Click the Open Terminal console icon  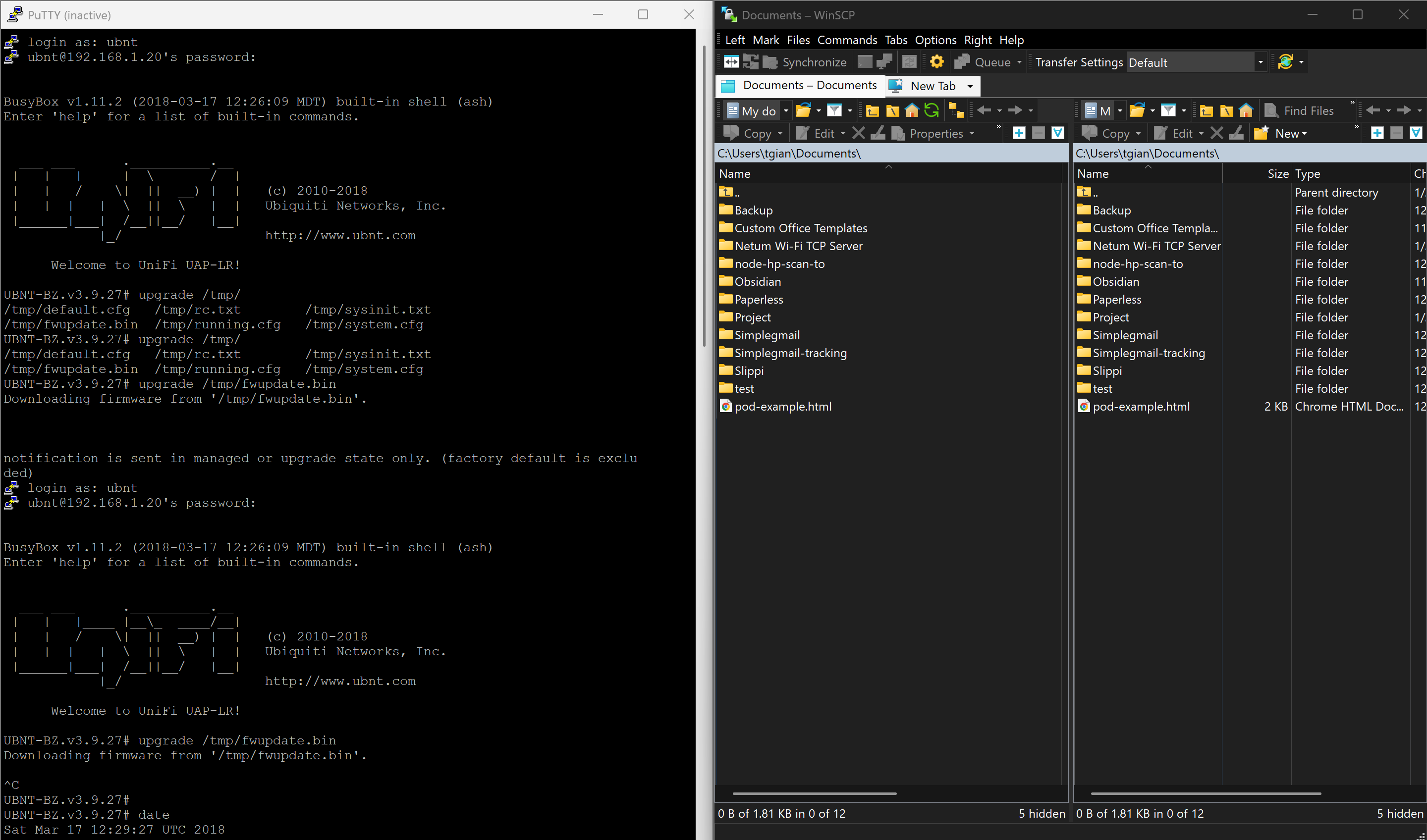click(864, 62)
